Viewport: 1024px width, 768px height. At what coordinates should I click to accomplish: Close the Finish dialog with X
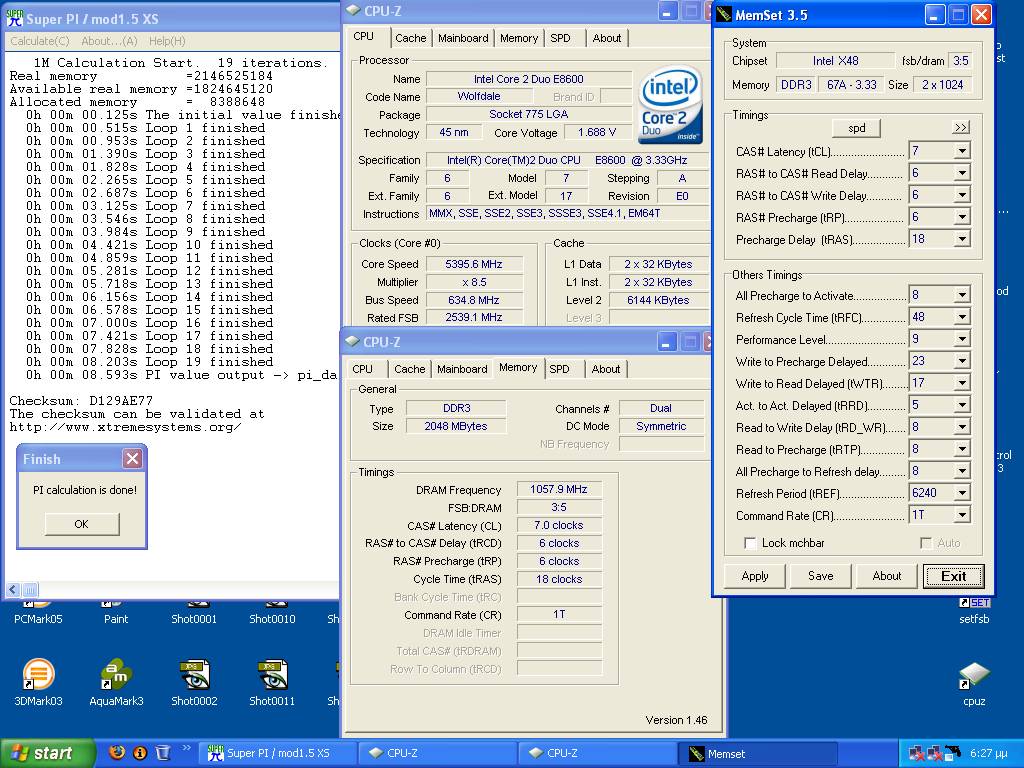pyautogui.click(x=132, y=458)
